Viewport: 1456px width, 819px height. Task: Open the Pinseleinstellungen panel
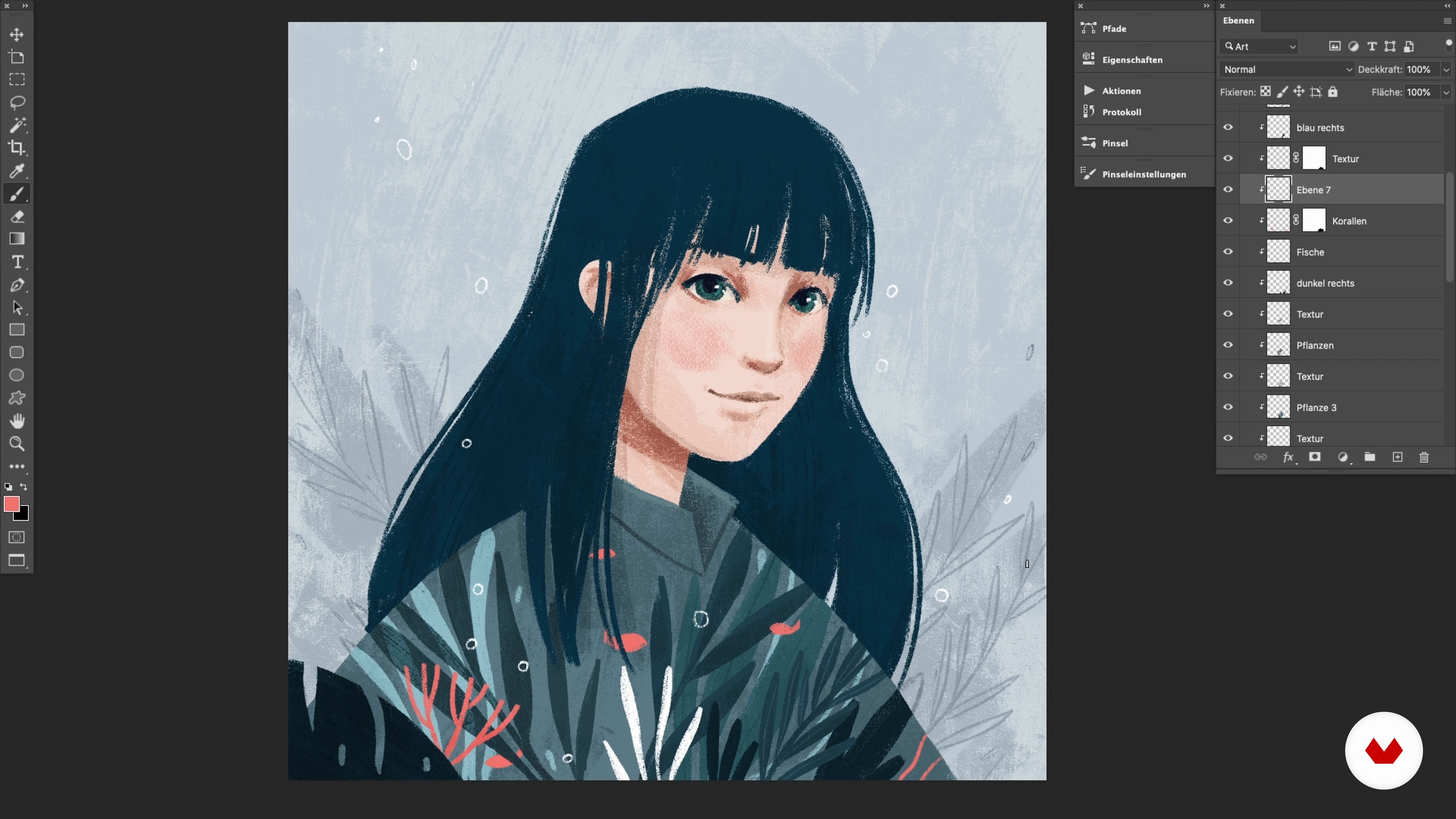click(1145, 174)
